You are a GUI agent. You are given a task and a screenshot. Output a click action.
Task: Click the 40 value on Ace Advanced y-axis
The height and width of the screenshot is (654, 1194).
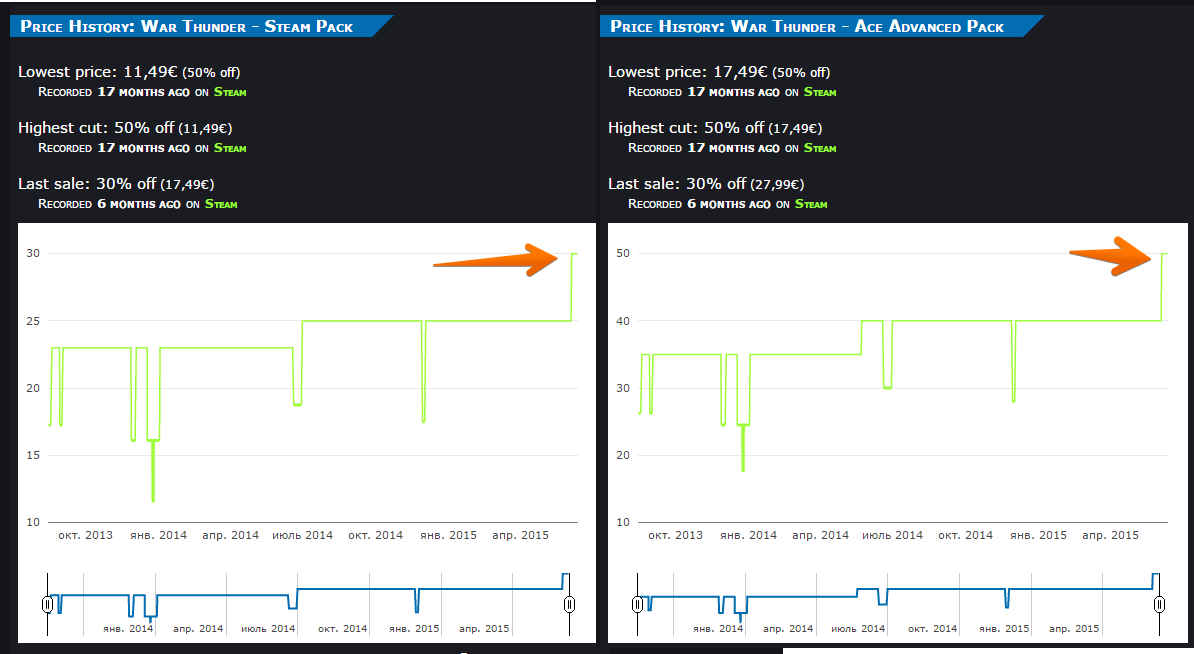(623, 321)
